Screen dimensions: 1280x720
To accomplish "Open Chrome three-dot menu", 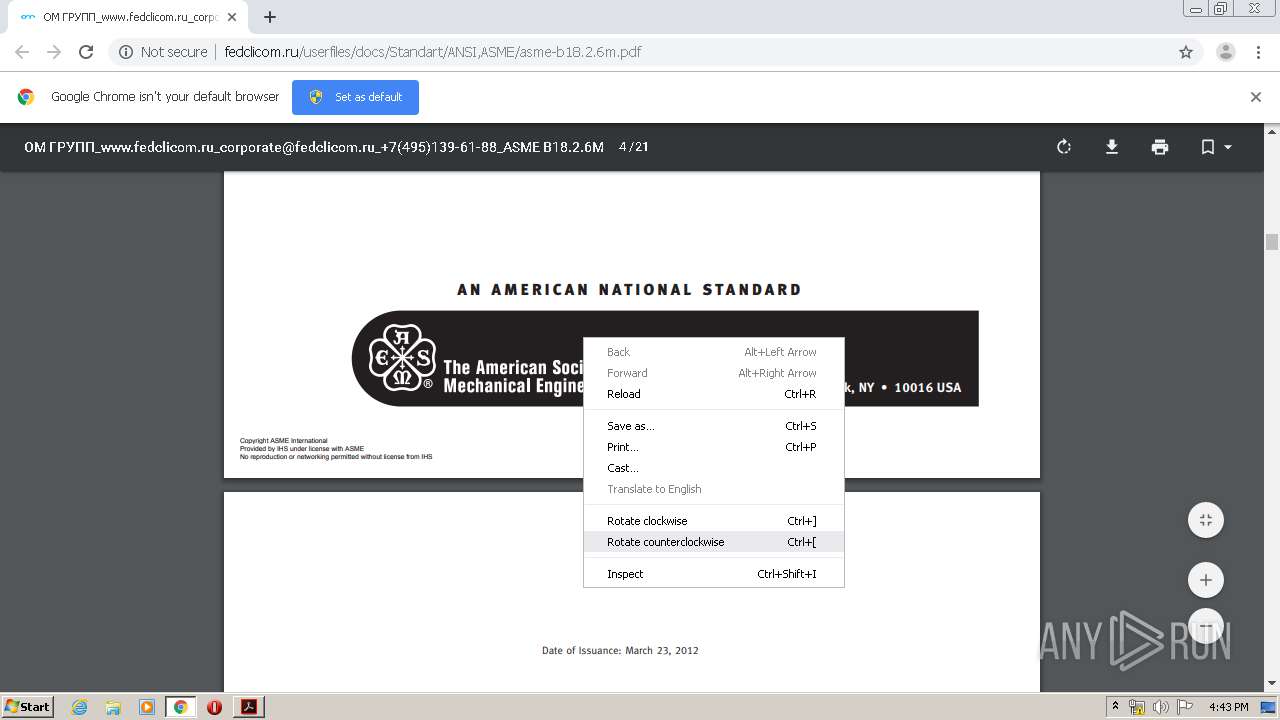I will tap(1258, 52).
